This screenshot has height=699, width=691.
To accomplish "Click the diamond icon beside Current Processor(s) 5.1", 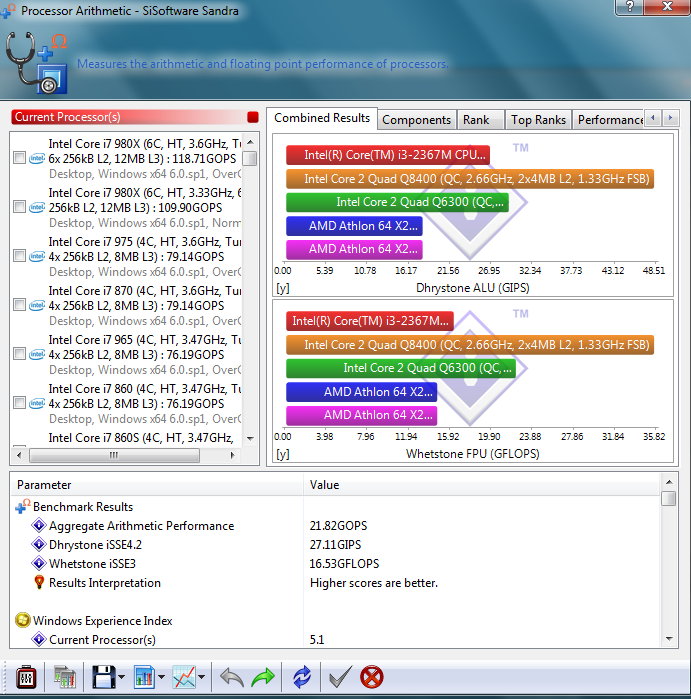I will click(39, 639).
